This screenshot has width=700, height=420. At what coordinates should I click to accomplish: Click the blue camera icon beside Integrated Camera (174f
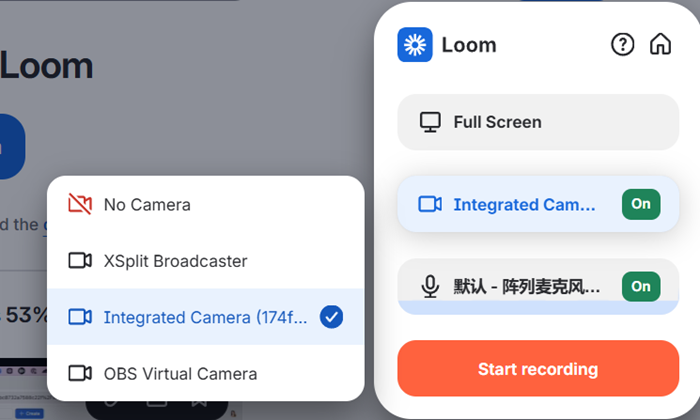click(x=80, y=317)
